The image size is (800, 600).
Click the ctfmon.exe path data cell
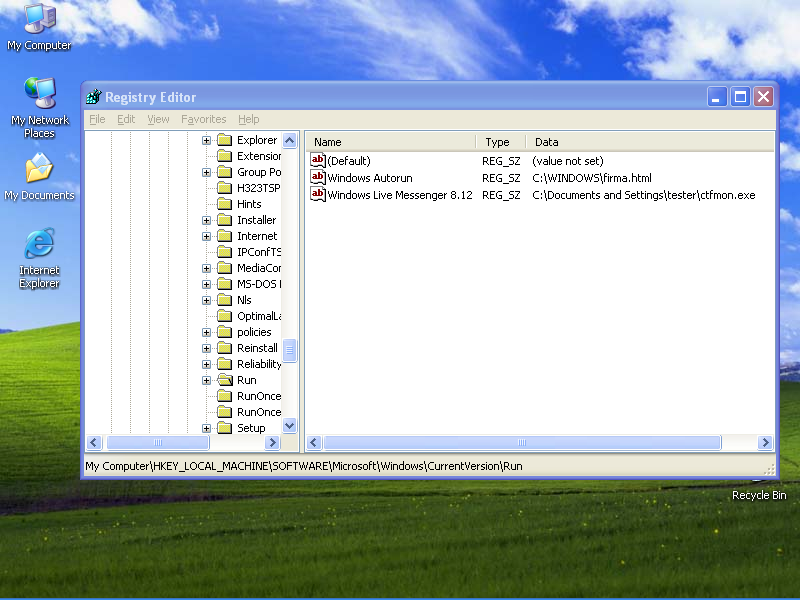pos(644,195)
